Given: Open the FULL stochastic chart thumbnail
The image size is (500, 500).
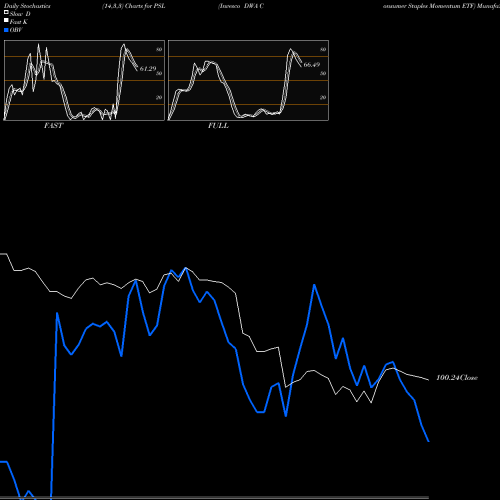Looking at the screenshot, I should tap(248, 80).
